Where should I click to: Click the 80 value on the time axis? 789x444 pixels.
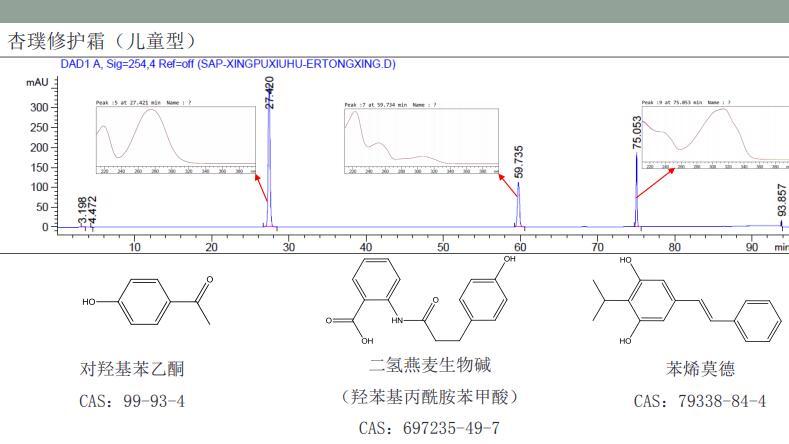675,247
